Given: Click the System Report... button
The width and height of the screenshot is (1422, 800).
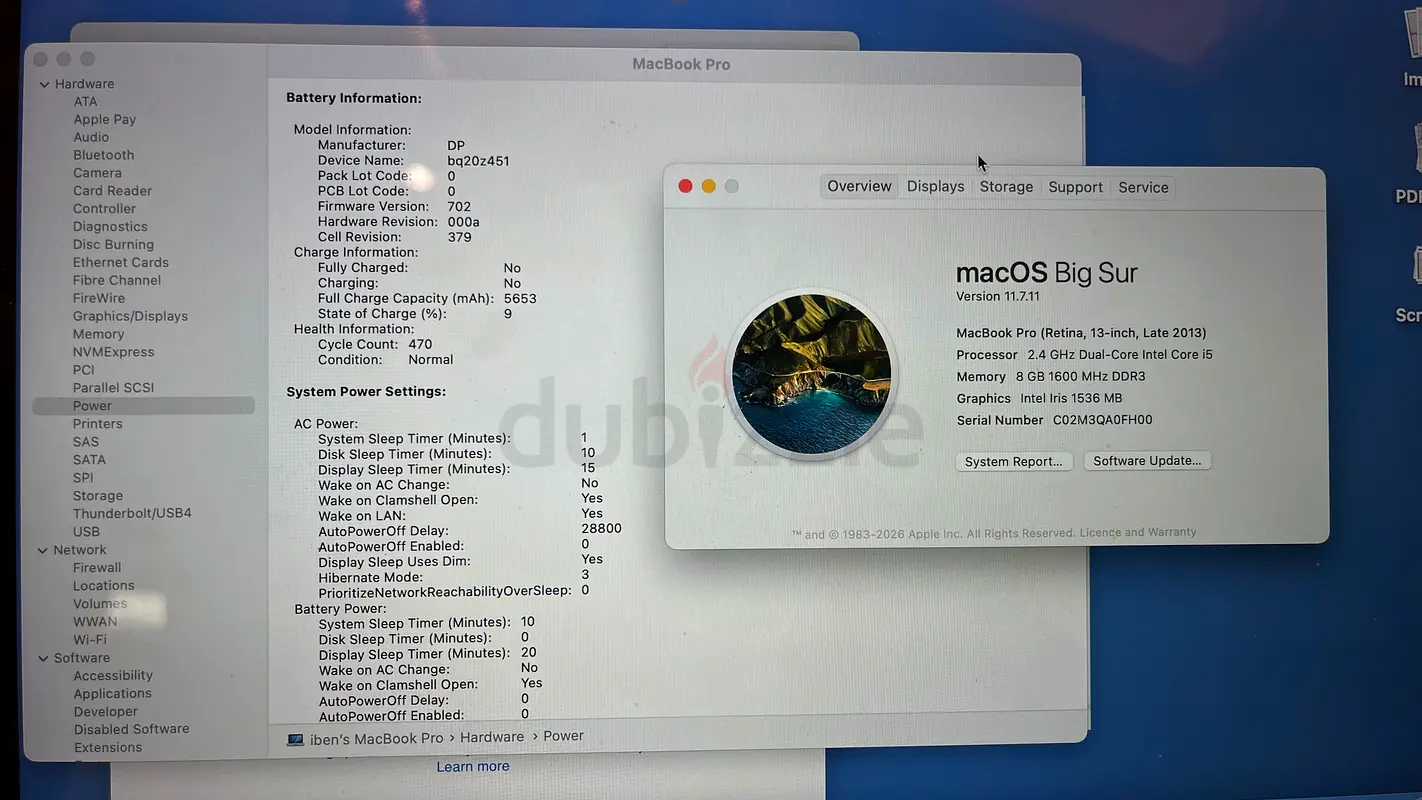Looking at the screenshot, I should (1014, 462).
